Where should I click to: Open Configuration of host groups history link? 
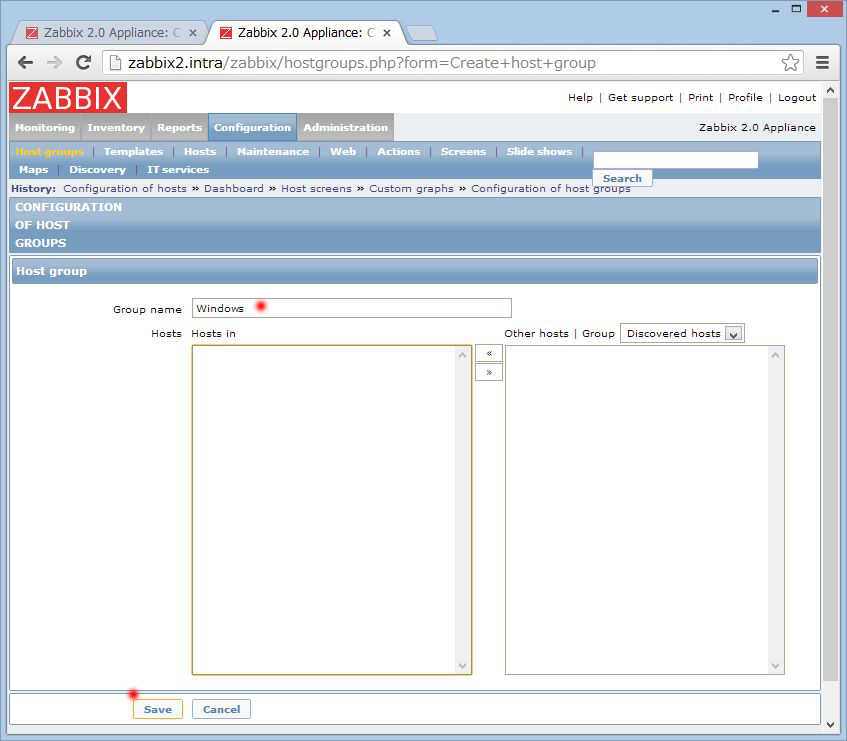pos(551,188)
